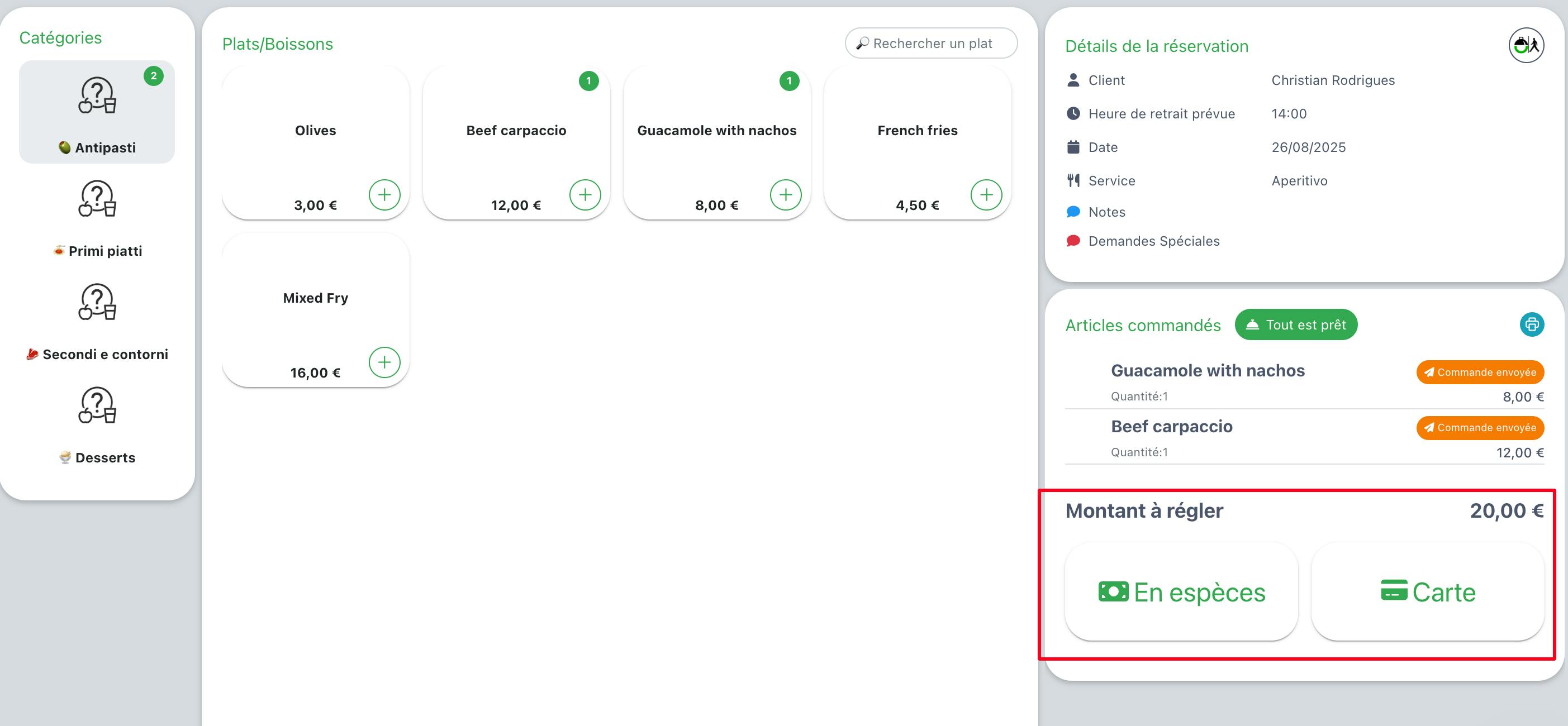
Task: Click the total amount 20,00 €
Action: click(1507, 510)
